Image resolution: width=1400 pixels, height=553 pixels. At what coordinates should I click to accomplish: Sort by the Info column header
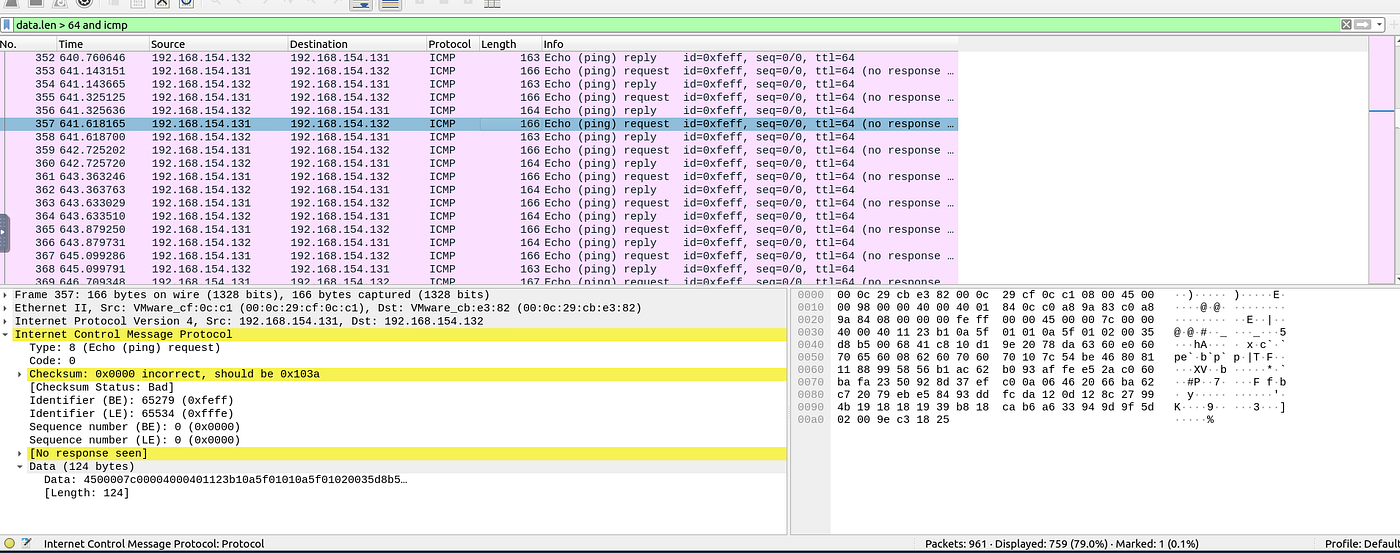750,44
